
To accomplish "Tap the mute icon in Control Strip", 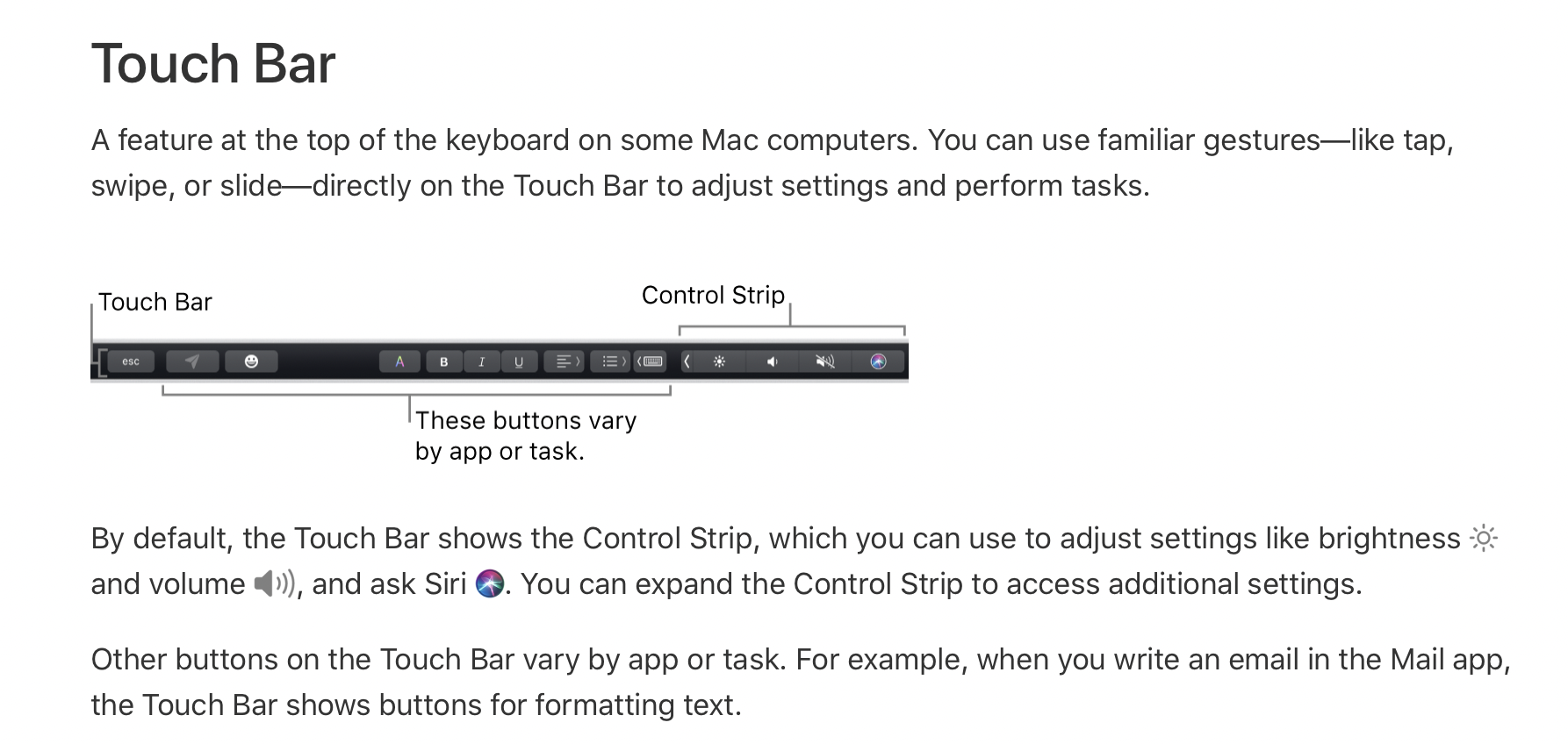I will [825, 361].
